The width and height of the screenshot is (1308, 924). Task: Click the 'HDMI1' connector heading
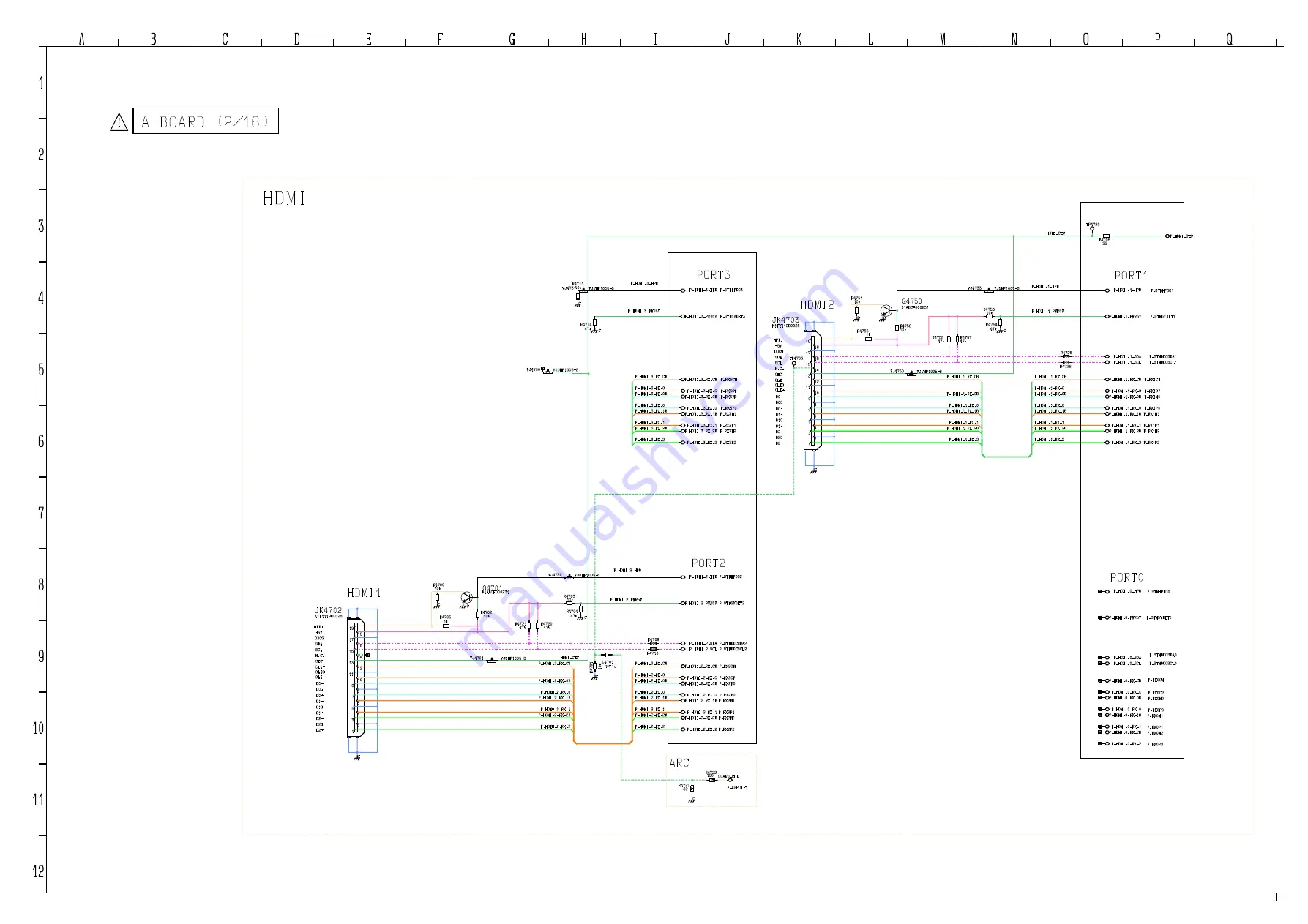(x=364, y=593)
